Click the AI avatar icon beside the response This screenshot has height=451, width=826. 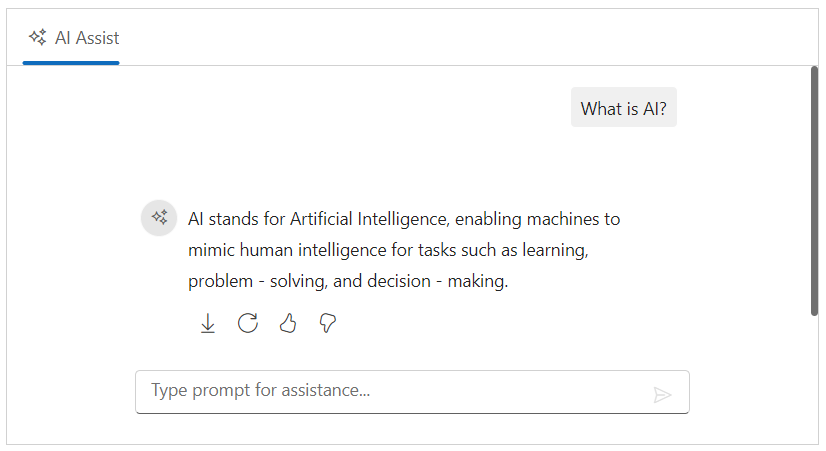[x=158, y=218]
